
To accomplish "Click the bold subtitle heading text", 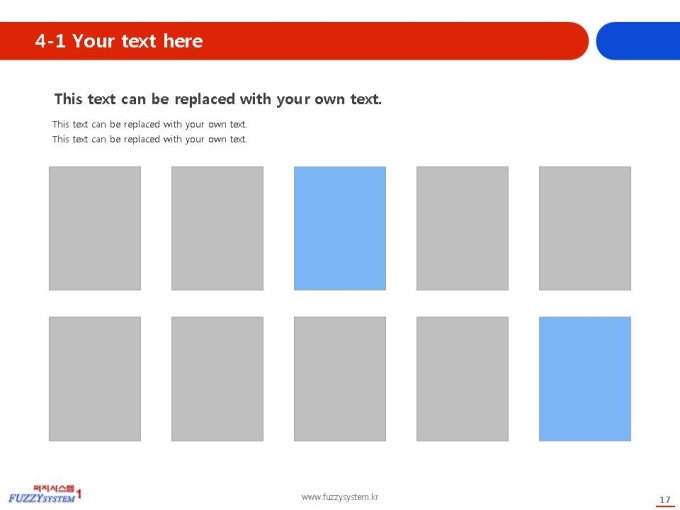I will coord(218,99).
